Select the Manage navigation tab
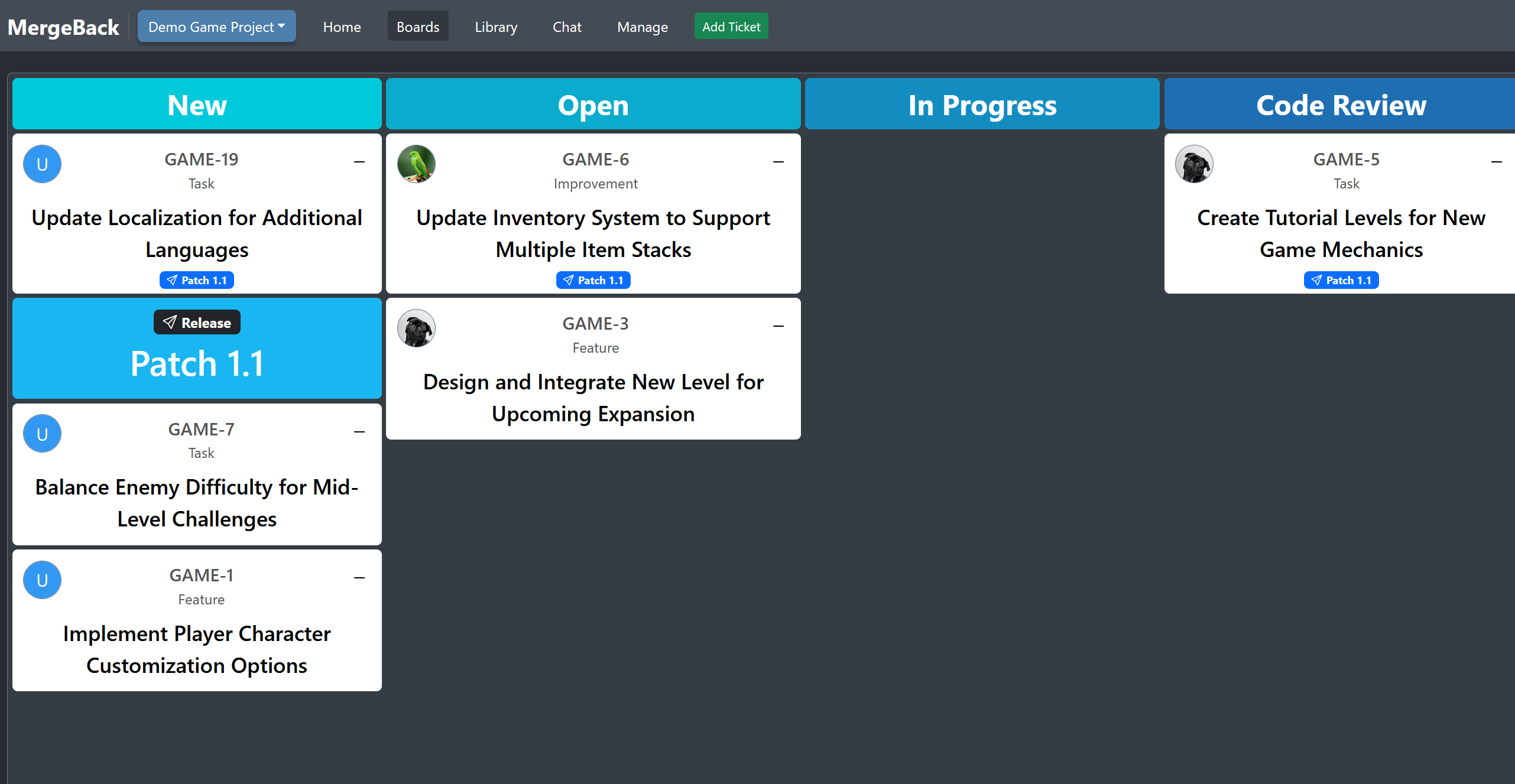Screen dimensions: 1515x784 642,27
